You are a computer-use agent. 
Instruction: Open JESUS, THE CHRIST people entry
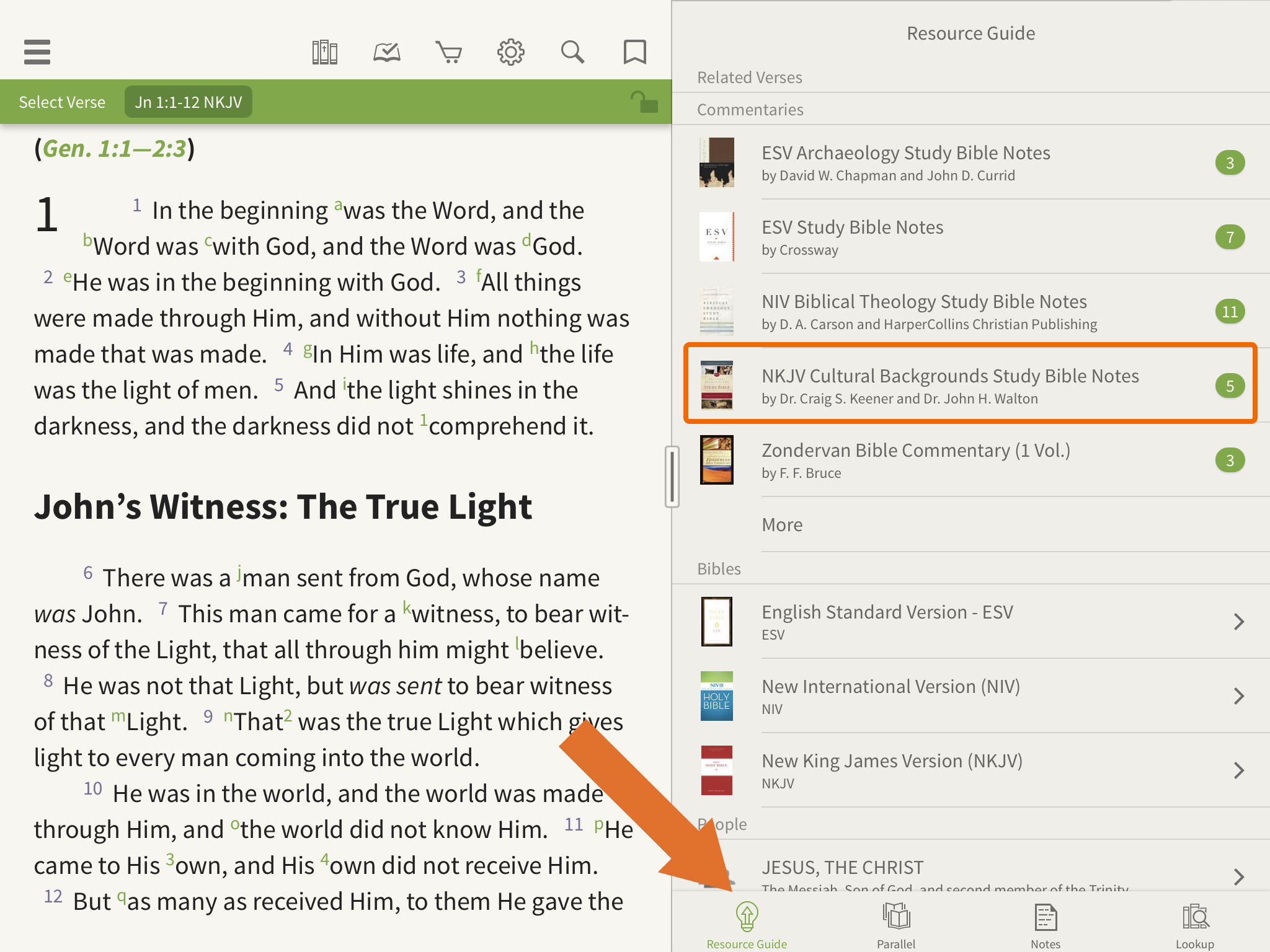pyautogui.click(x=971, y=866)
